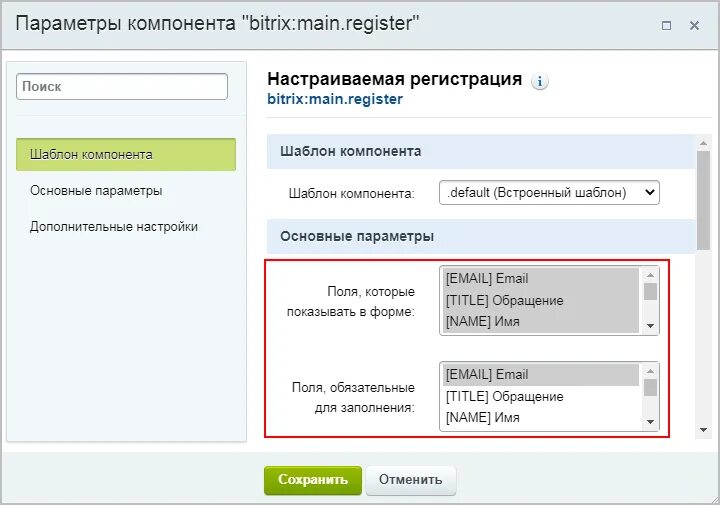Screen dimensions: 720x505
Task: Click up arrow of required fields list
Action: [x=650, y=371]
